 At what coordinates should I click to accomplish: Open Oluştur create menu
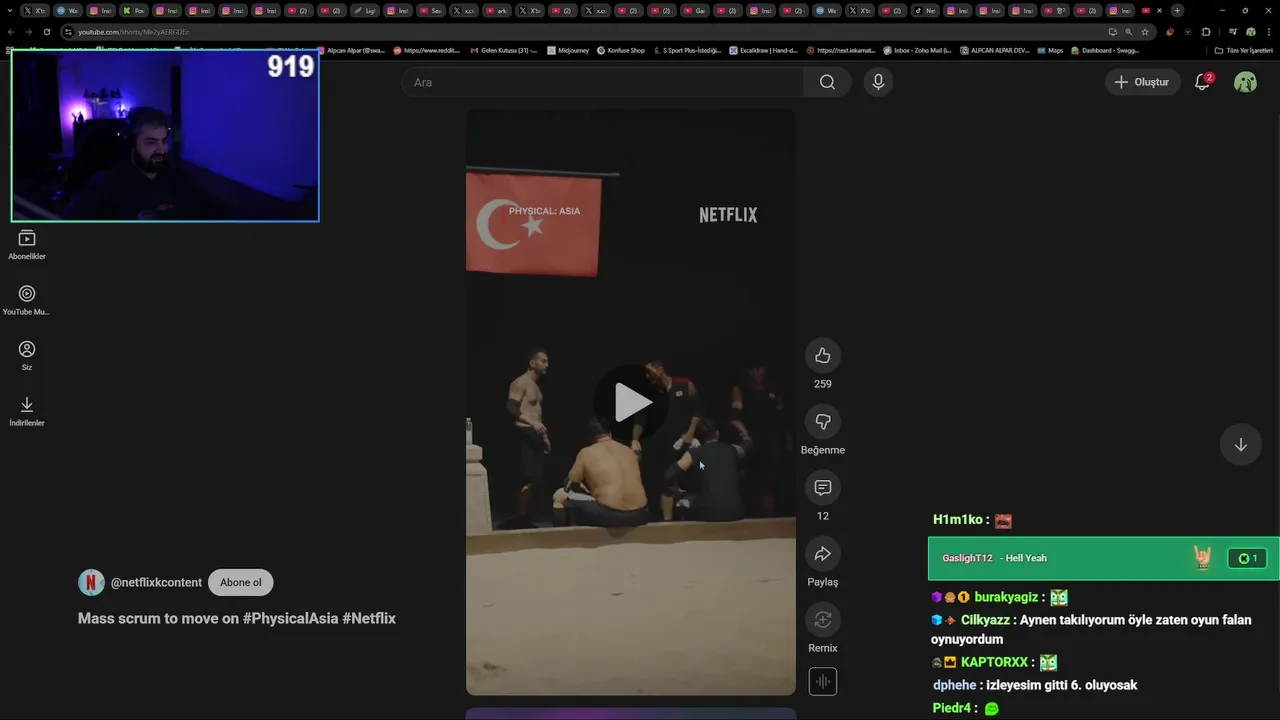pos(1142,82)
